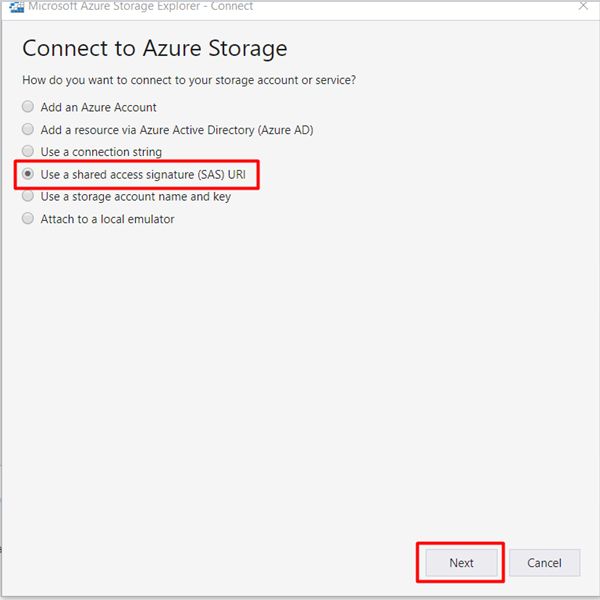Select the Use a connection string radio button
This screenshot has height=600, width=600.
[x=28, y=151]
